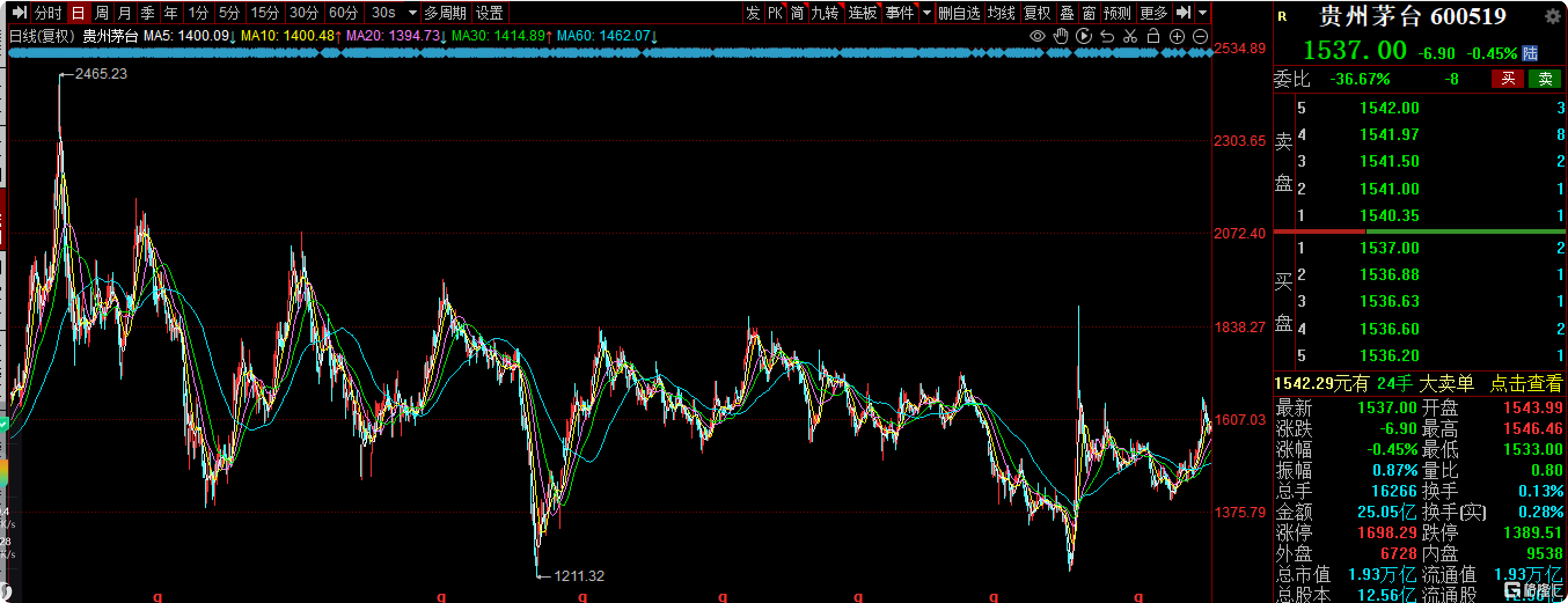Switch to 30分 minute chart
Screen dimensions: 1568x603
click(305, 13)
